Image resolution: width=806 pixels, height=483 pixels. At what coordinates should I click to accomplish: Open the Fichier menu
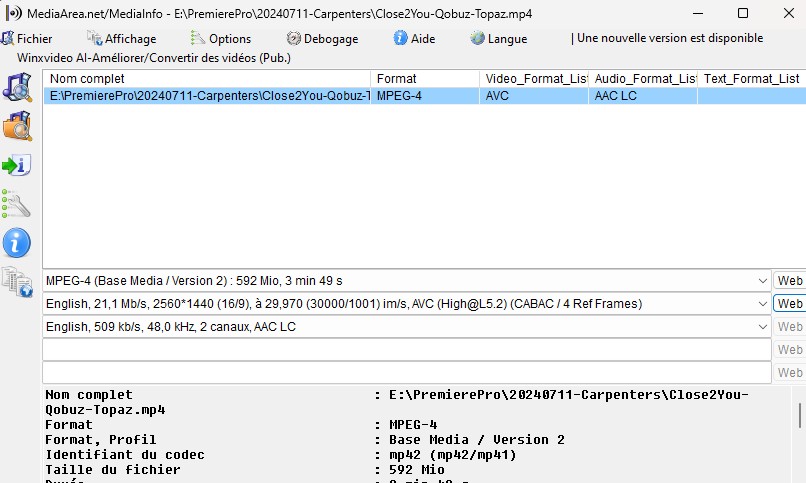tap(27, 39)
